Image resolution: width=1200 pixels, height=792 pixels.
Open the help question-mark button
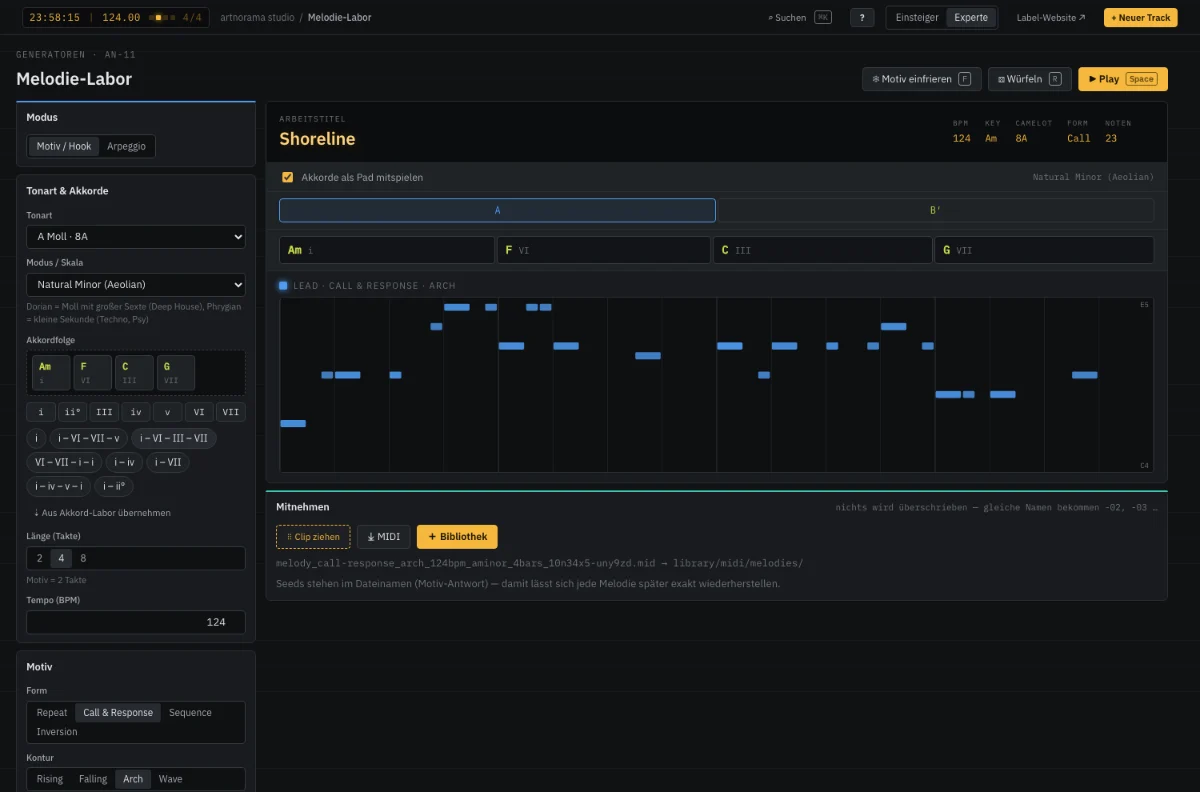coord(862,17)
